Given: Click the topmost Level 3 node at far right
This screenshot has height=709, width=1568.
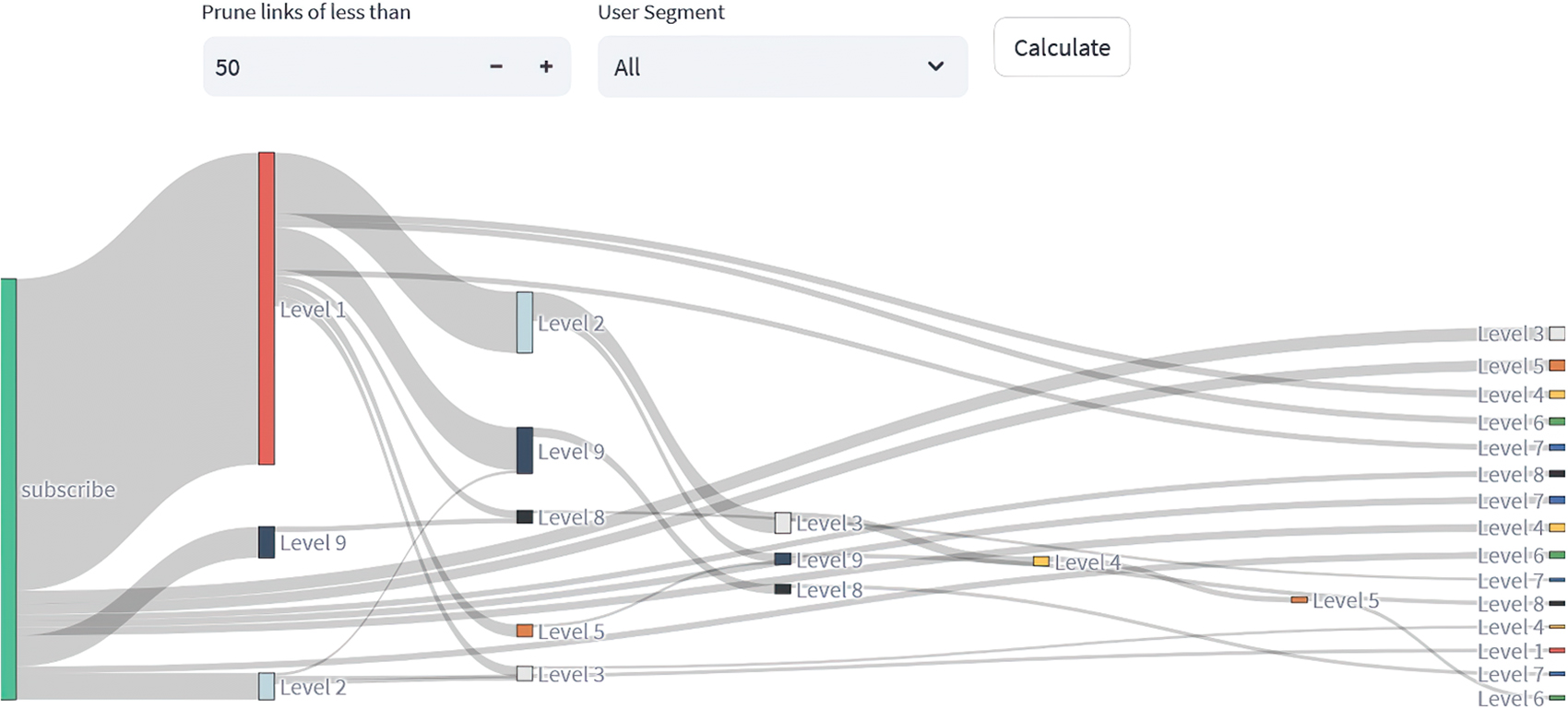Looking at the screenshot, I should click(x=1557, y=334).
